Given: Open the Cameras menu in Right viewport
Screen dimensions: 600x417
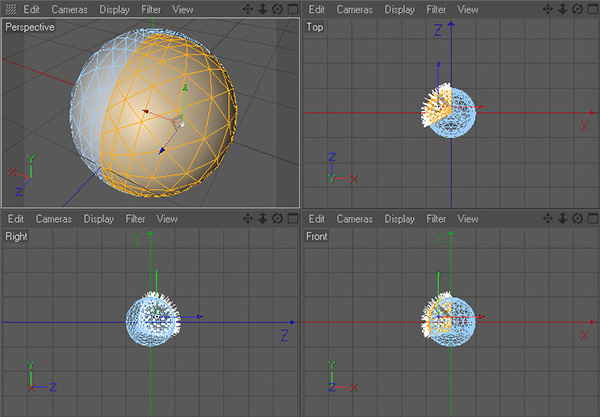Looking at the screenshot, I should (x=54, y=218).
